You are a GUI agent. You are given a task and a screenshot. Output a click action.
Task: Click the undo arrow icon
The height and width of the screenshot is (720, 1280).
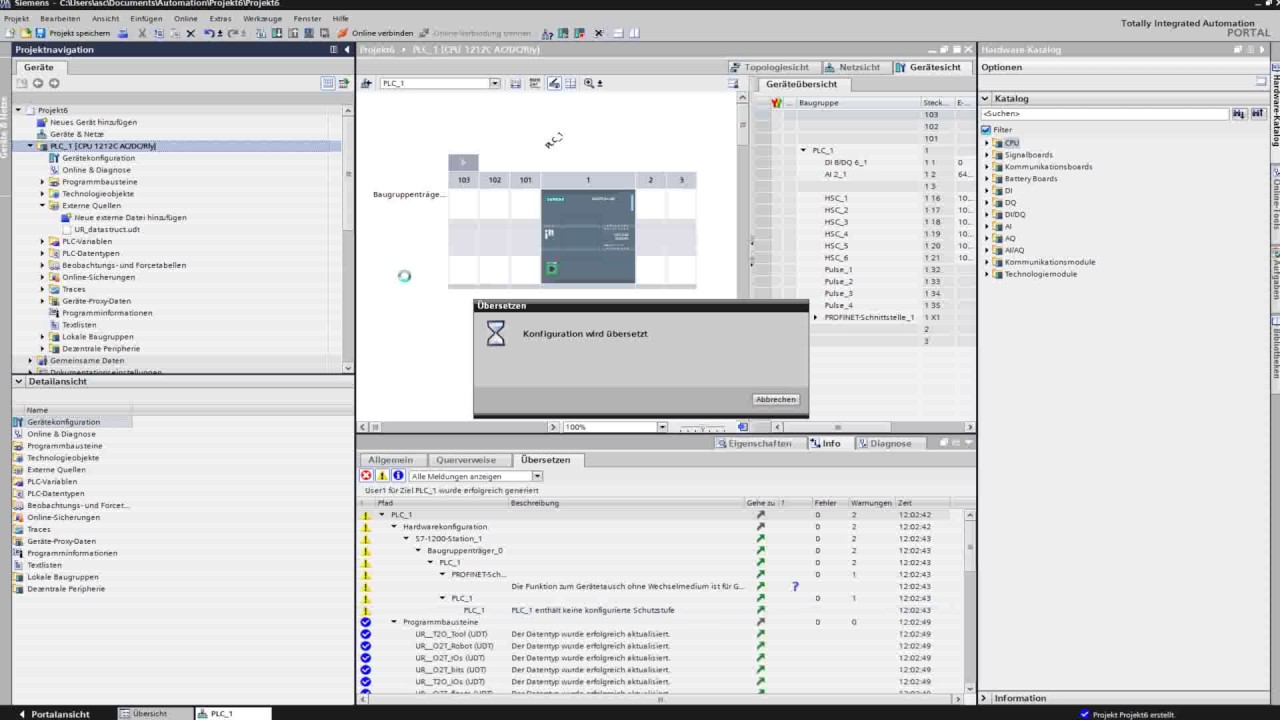tap(208, 33)
